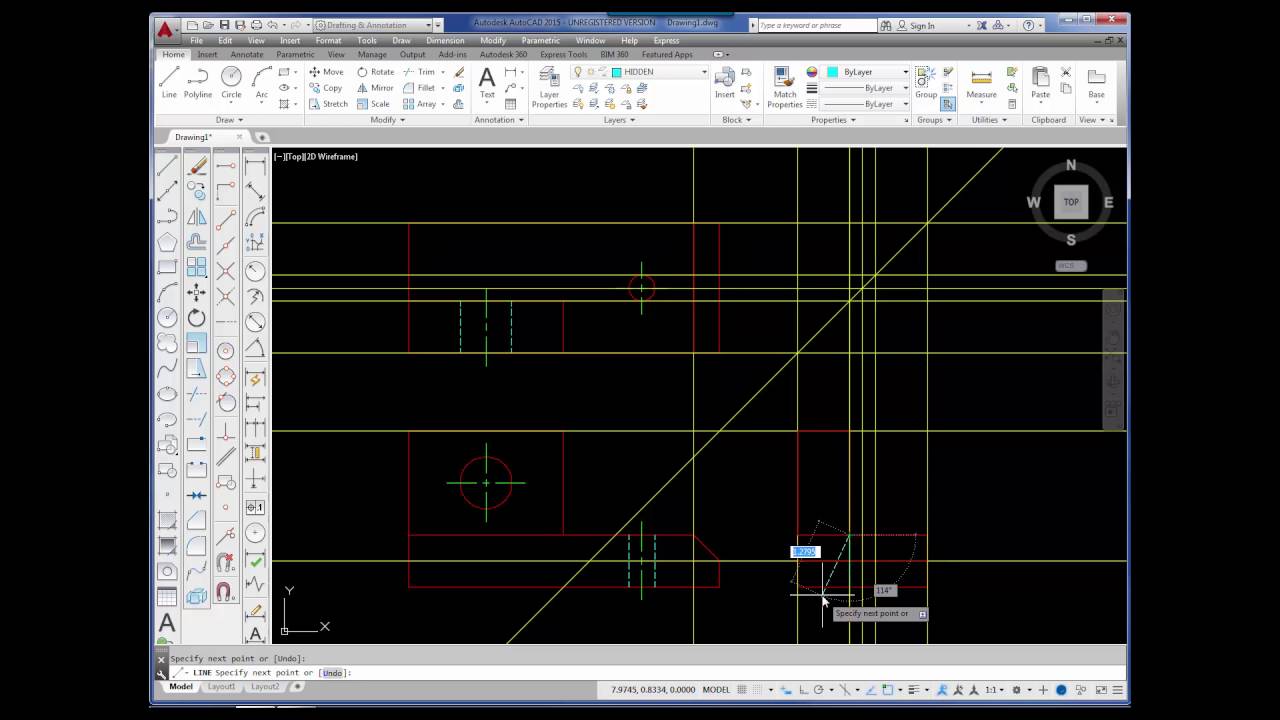1280x720 pixels.
Task: Expand the Draw panel flyout
Action: coord(229,120)
